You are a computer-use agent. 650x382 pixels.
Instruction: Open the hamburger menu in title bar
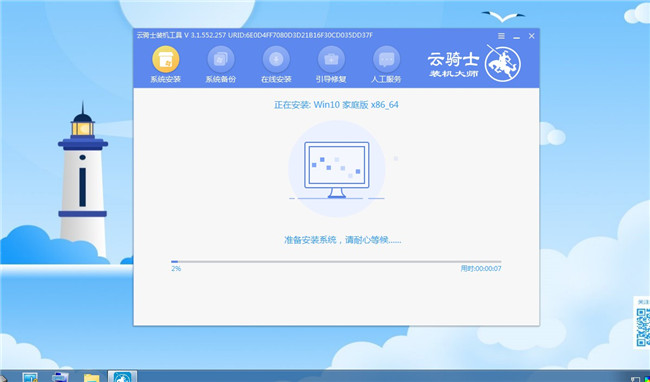pos(501,36)
